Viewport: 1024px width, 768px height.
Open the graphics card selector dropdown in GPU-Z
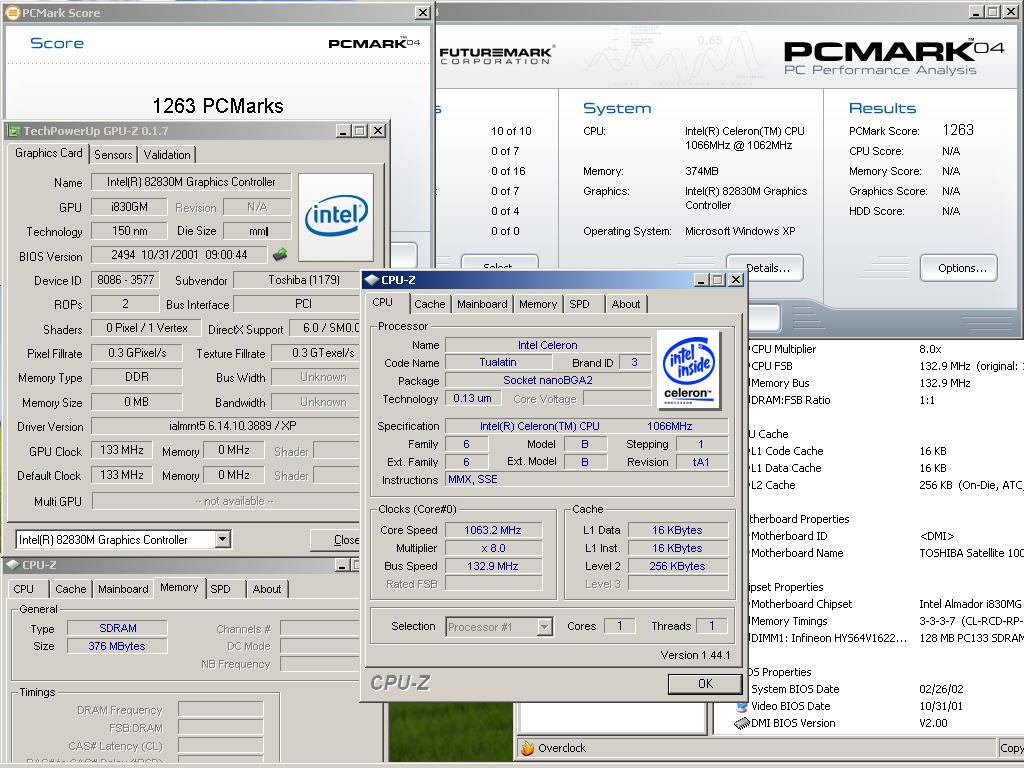(223, 539)
